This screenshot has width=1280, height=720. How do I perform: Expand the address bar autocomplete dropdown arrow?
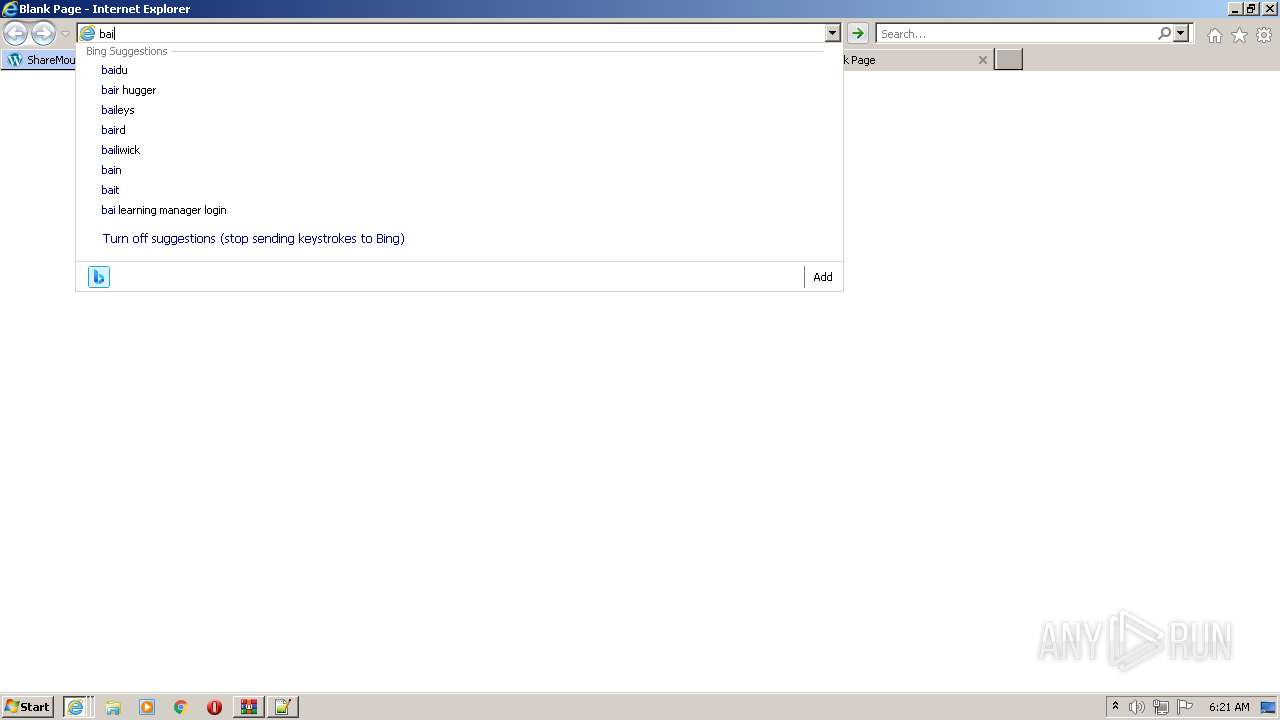832,34
